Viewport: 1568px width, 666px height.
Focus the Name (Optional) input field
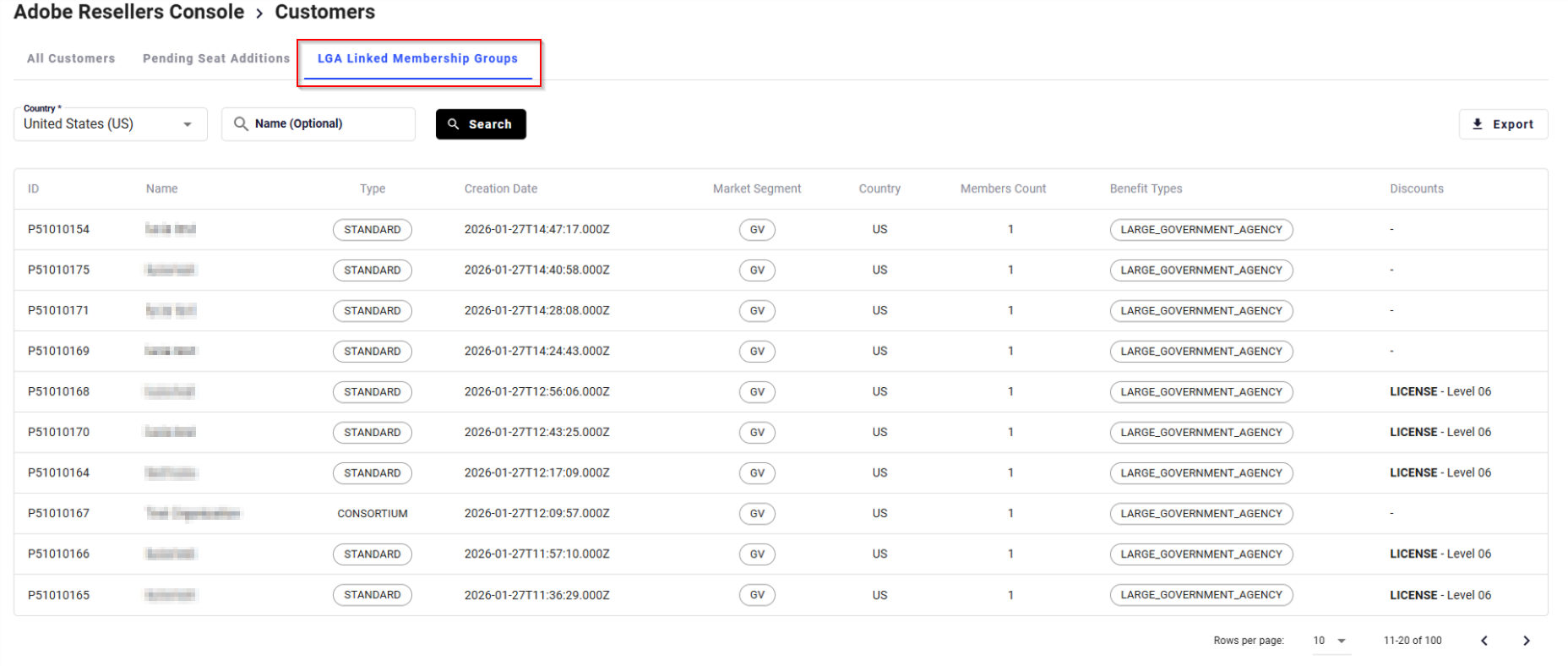(x=329, y=124)
